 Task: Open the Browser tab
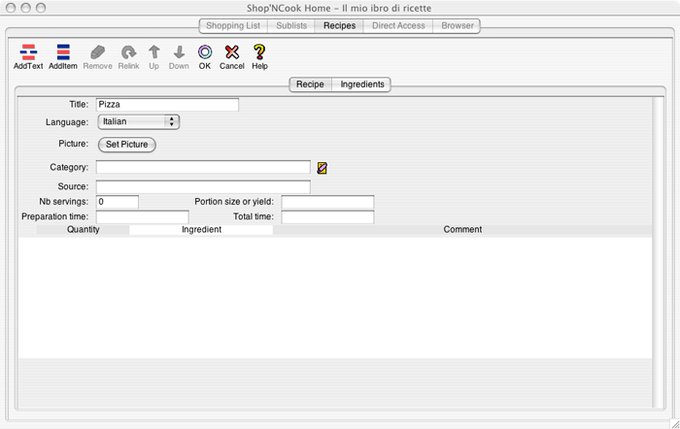pos(457,26)
